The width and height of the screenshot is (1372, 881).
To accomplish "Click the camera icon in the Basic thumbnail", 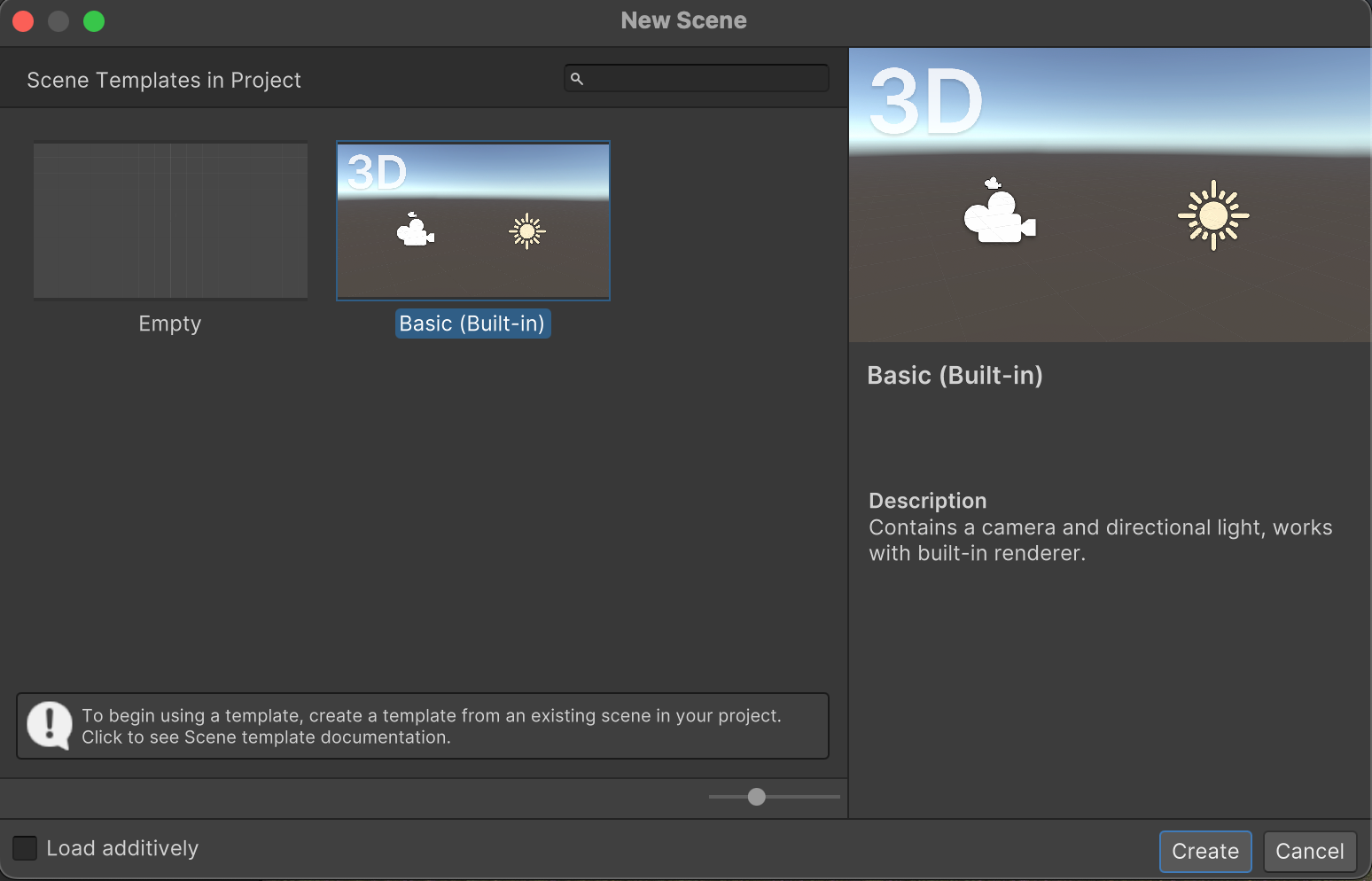I will click(415, 230).
